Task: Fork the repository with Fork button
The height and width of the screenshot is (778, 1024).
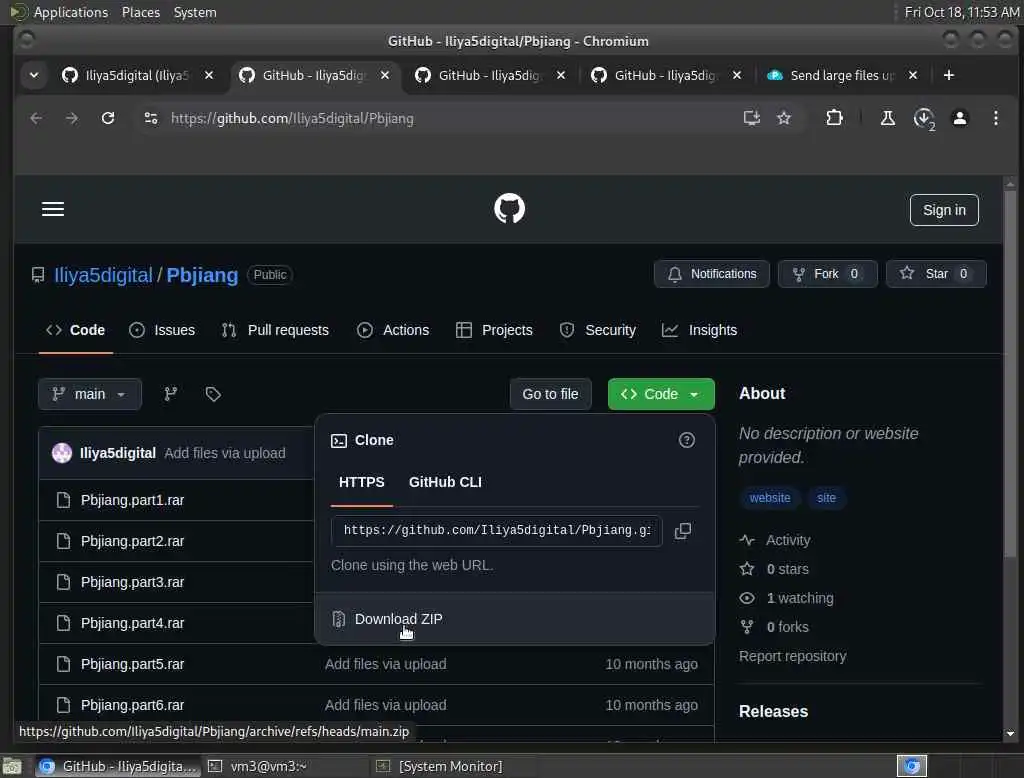Action: 827,274
